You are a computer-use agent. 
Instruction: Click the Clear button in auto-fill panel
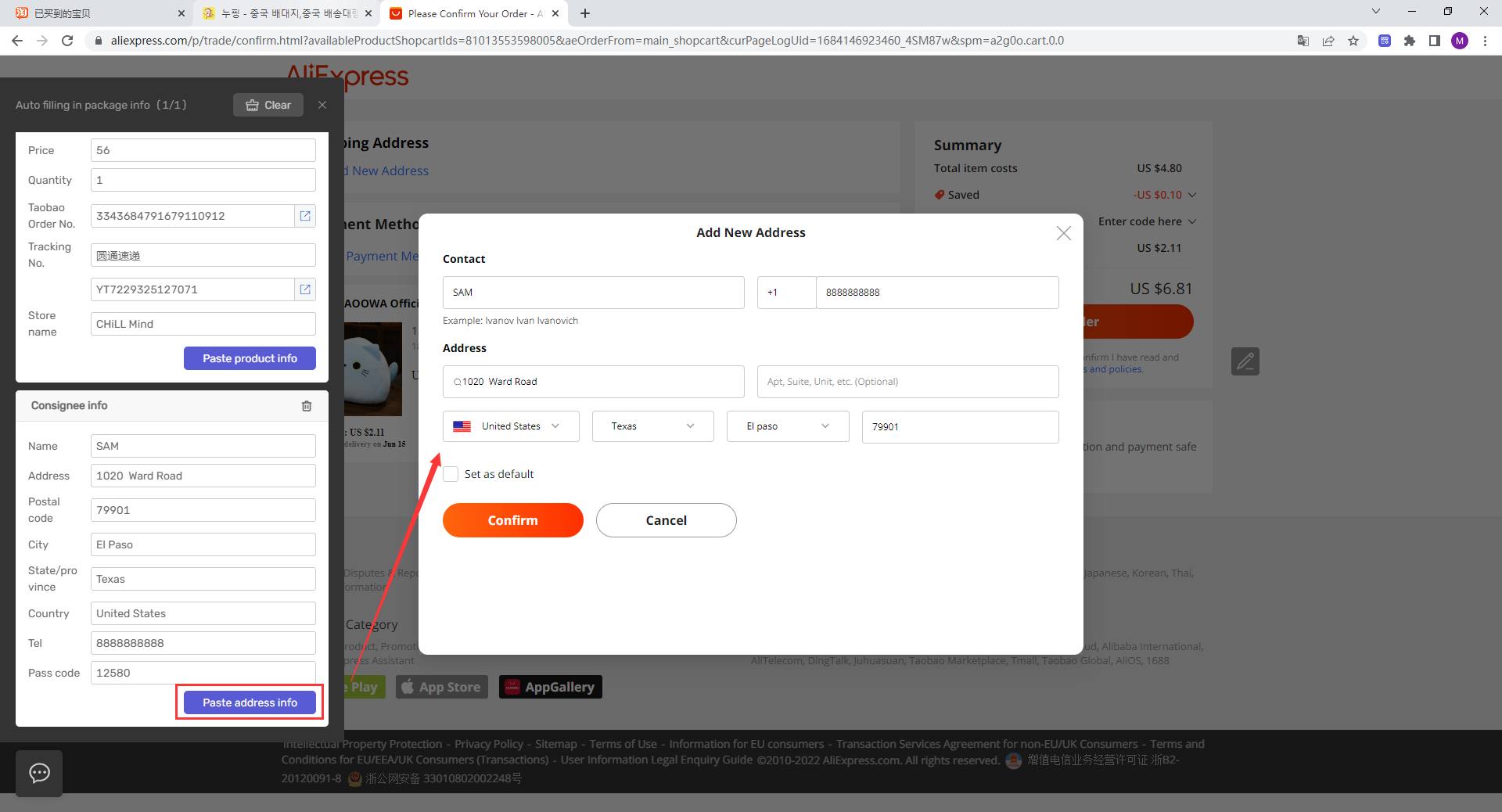[x=268, y=105]
